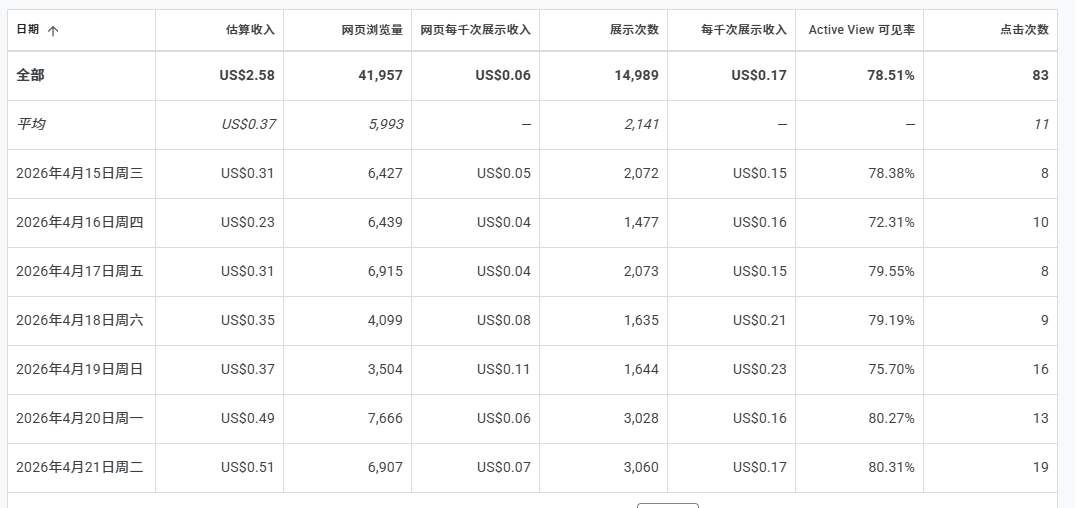
Task: Click the impressions 3,060 on 4月21日
Action: coord(641,467)
